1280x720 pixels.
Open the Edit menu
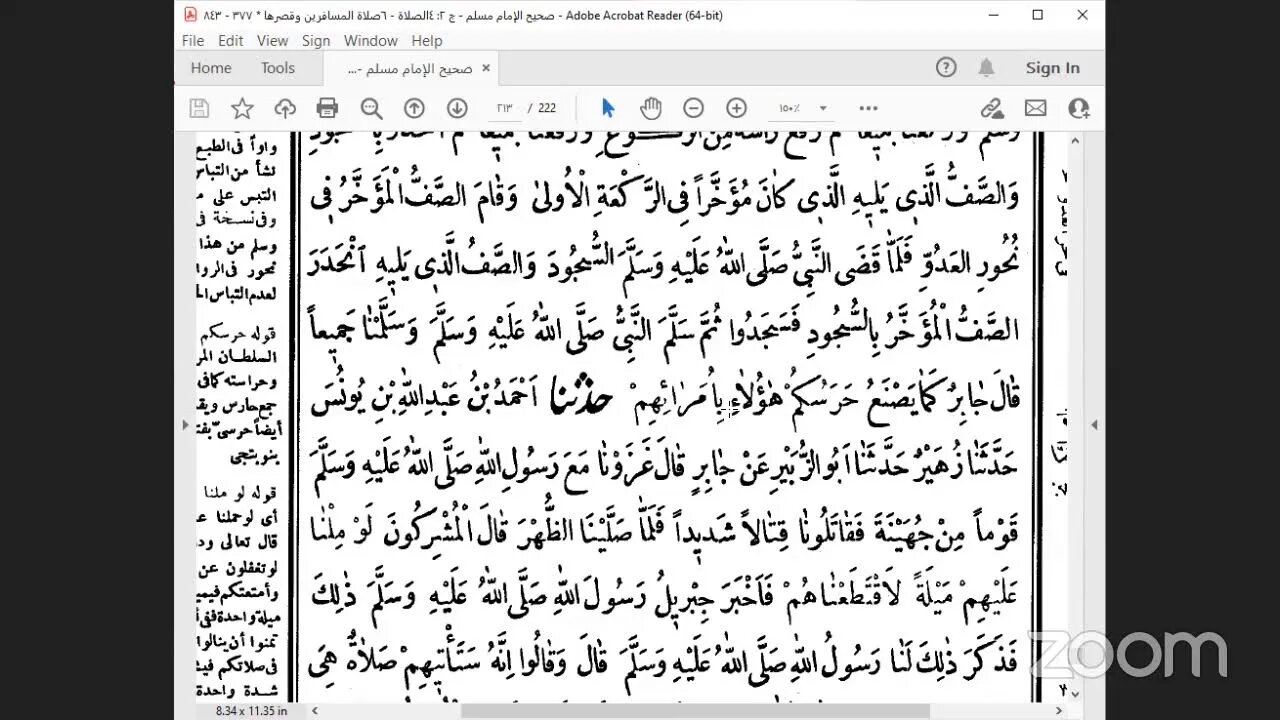pyautogui.click(x=231, y=41)
